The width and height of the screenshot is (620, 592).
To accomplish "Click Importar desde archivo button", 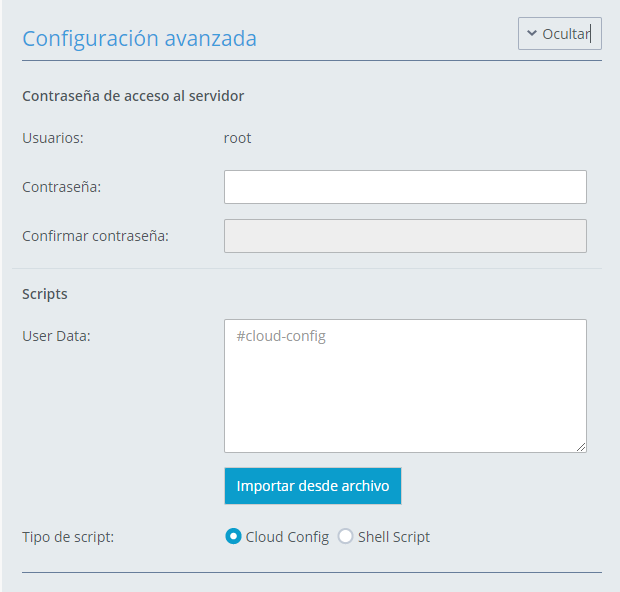I will click(x=313, y=486).
